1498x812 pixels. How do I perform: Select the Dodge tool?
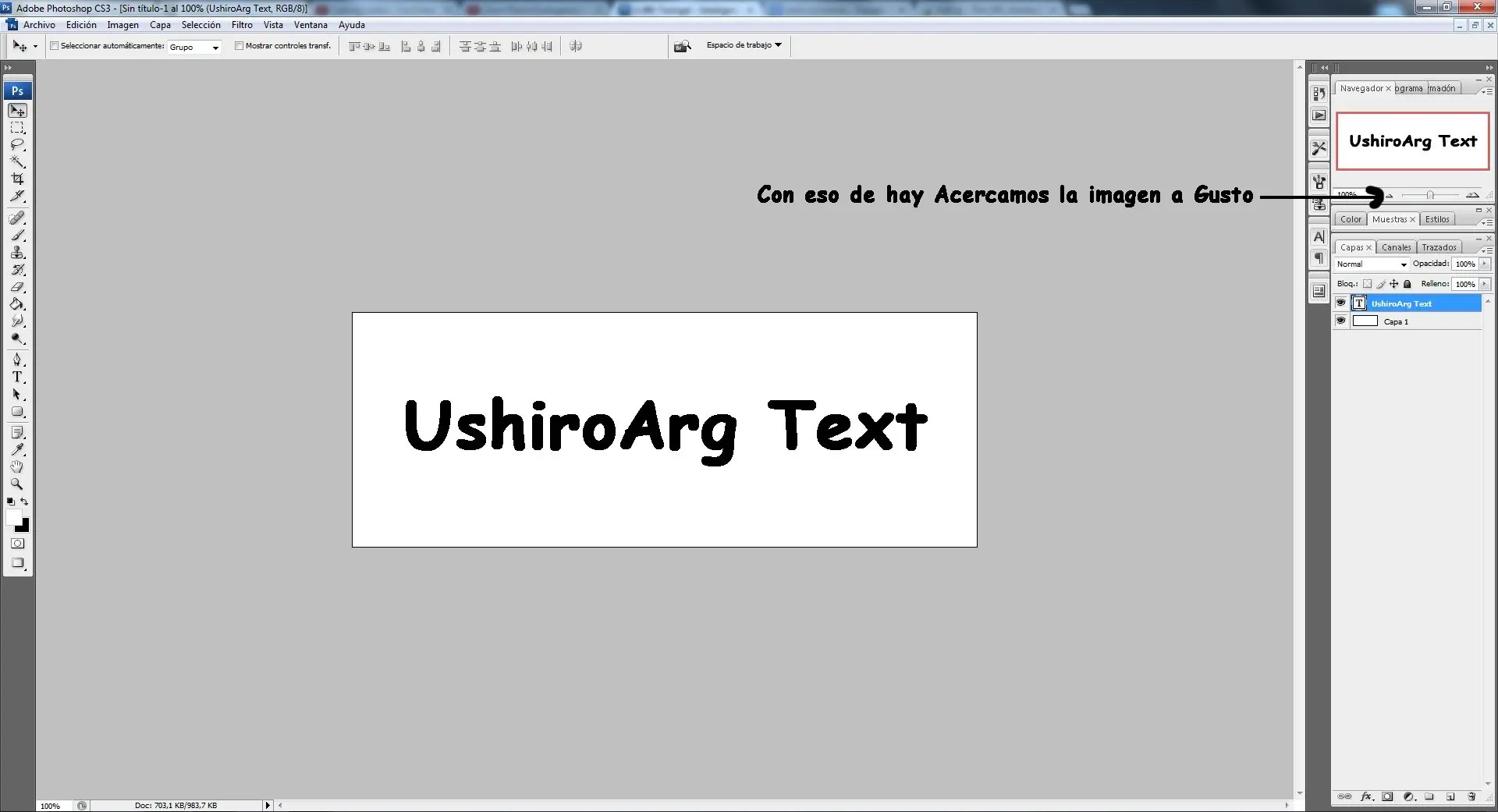tap(17, 339)
